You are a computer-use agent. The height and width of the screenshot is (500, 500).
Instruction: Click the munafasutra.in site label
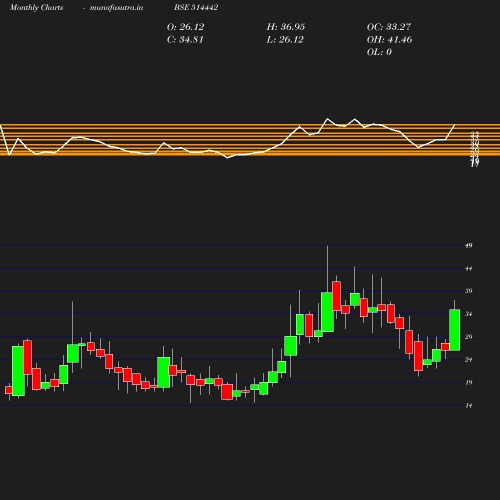[116, 7]
